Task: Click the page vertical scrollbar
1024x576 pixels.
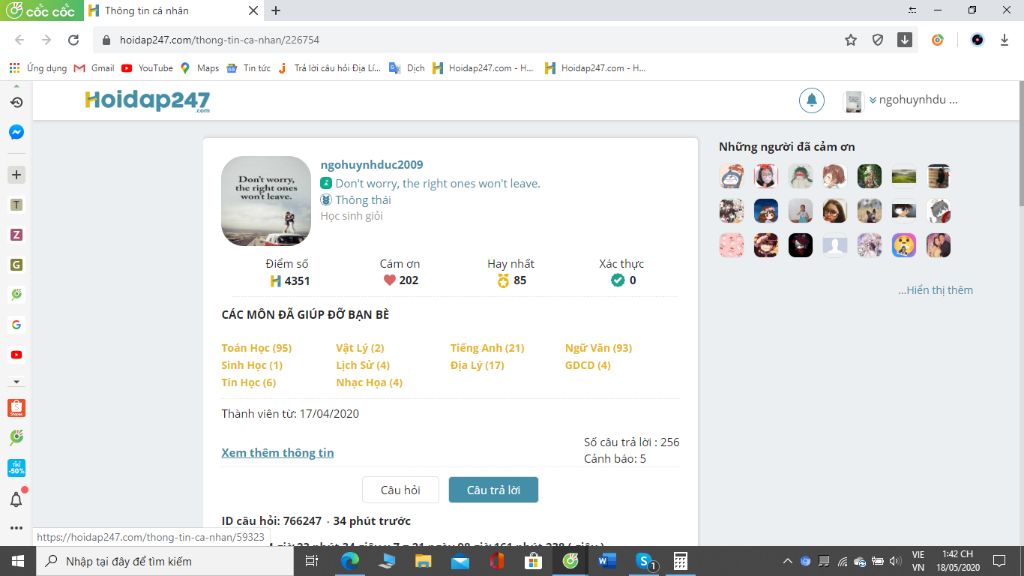Action: 1020,144
